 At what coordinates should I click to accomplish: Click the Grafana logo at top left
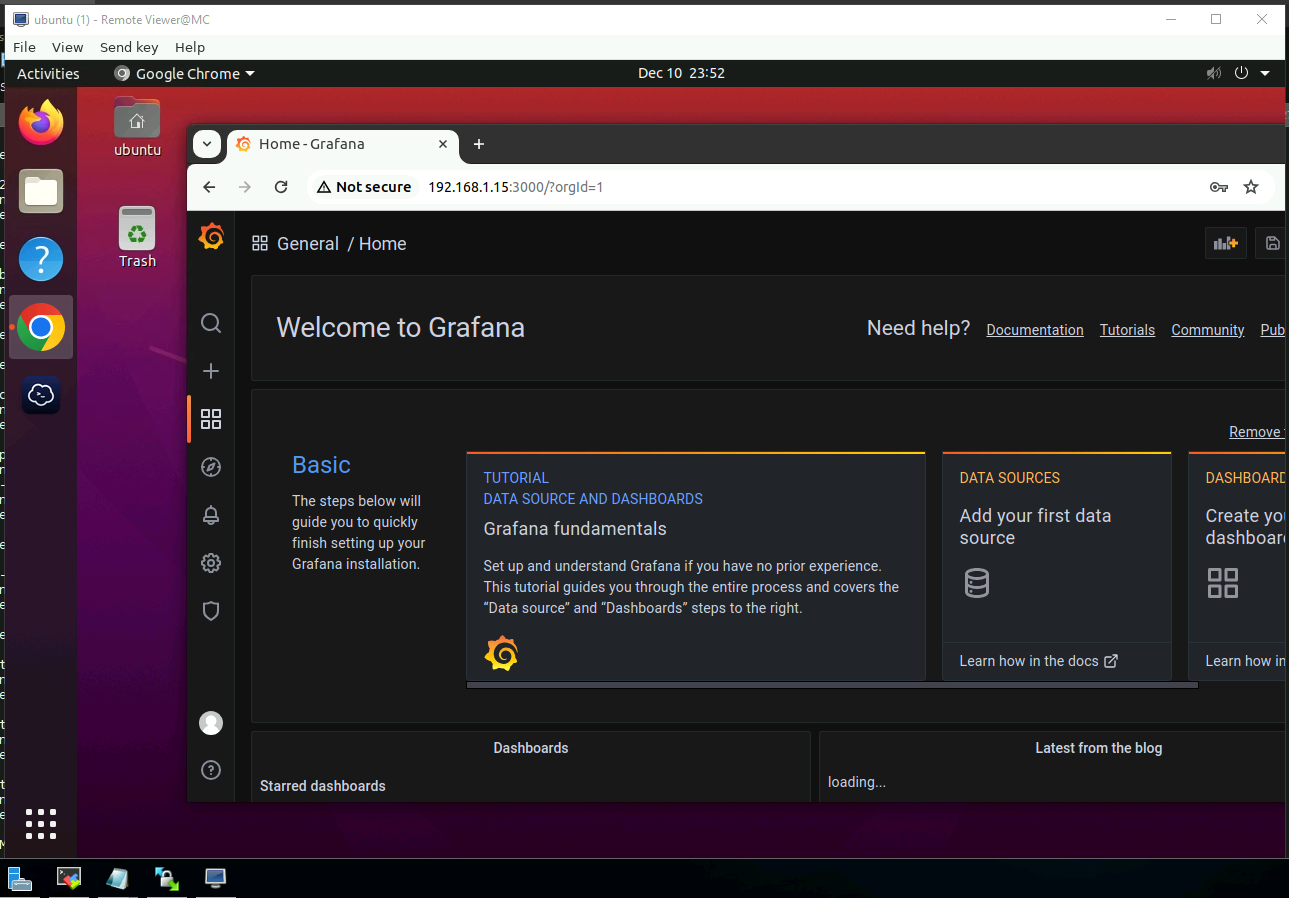[211, 237]
